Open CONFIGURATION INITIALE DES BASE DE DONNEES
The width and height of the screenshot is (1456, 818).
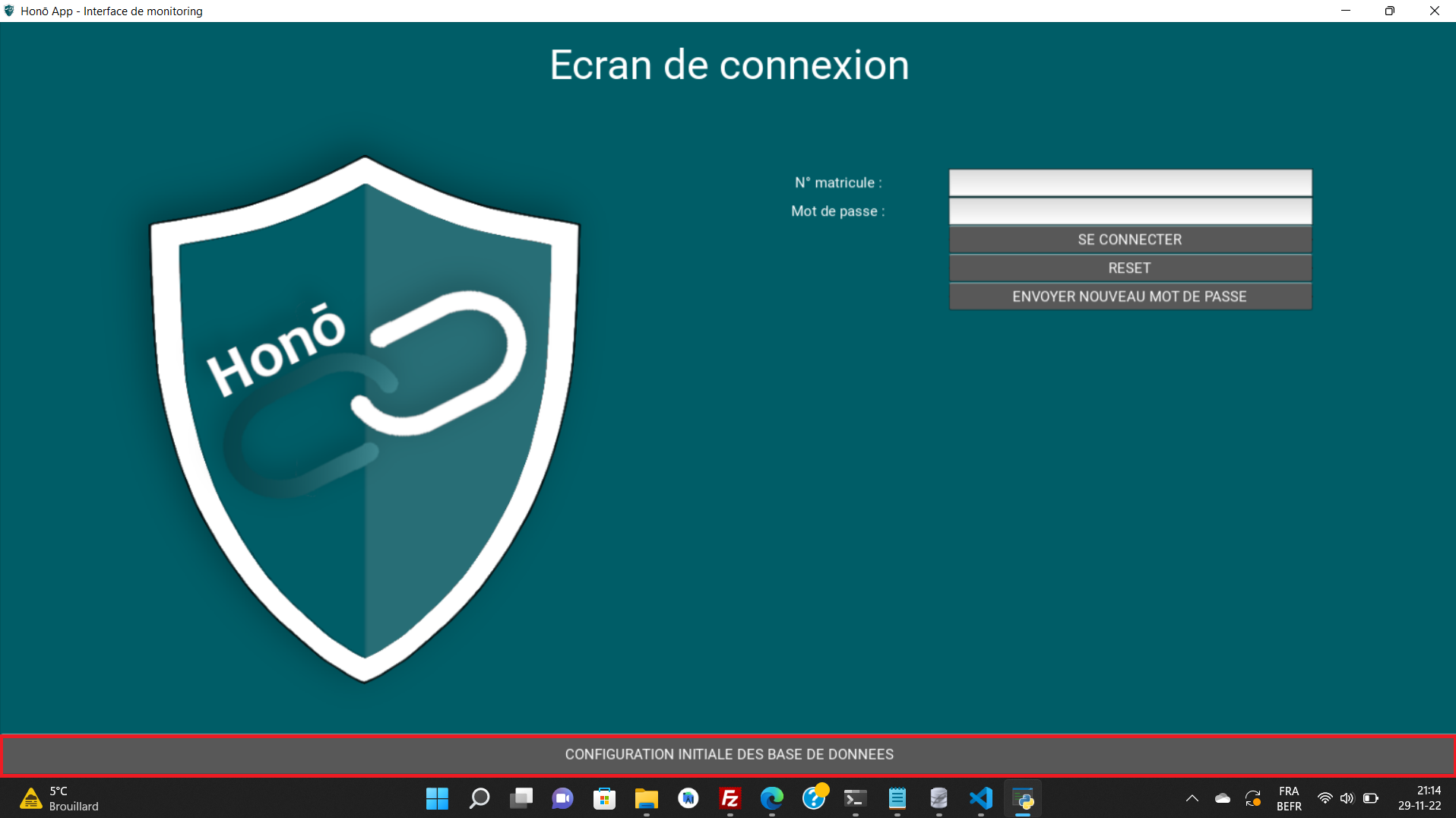(728, 754)
